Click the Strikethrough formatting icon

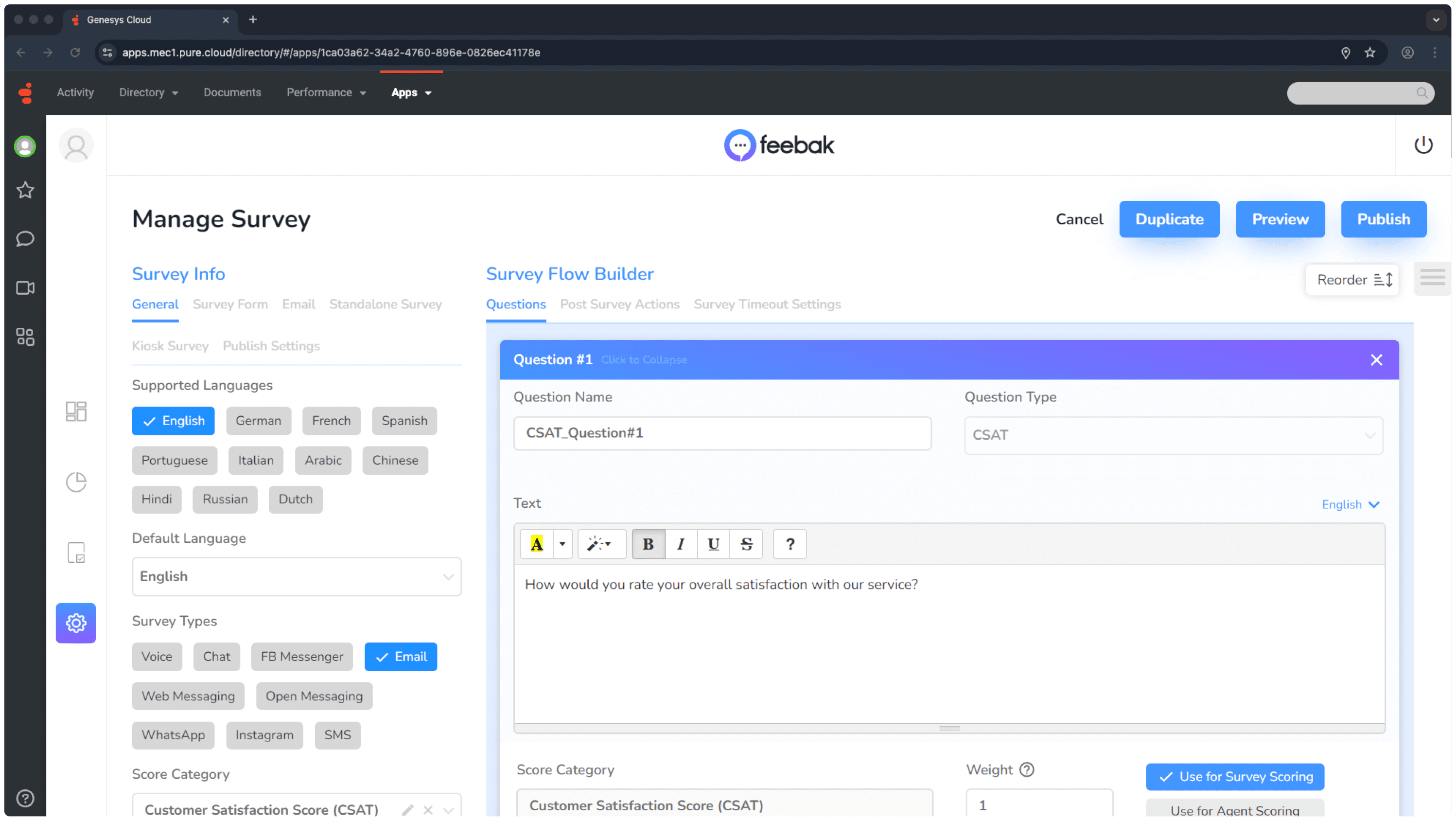tap(746, 544)
